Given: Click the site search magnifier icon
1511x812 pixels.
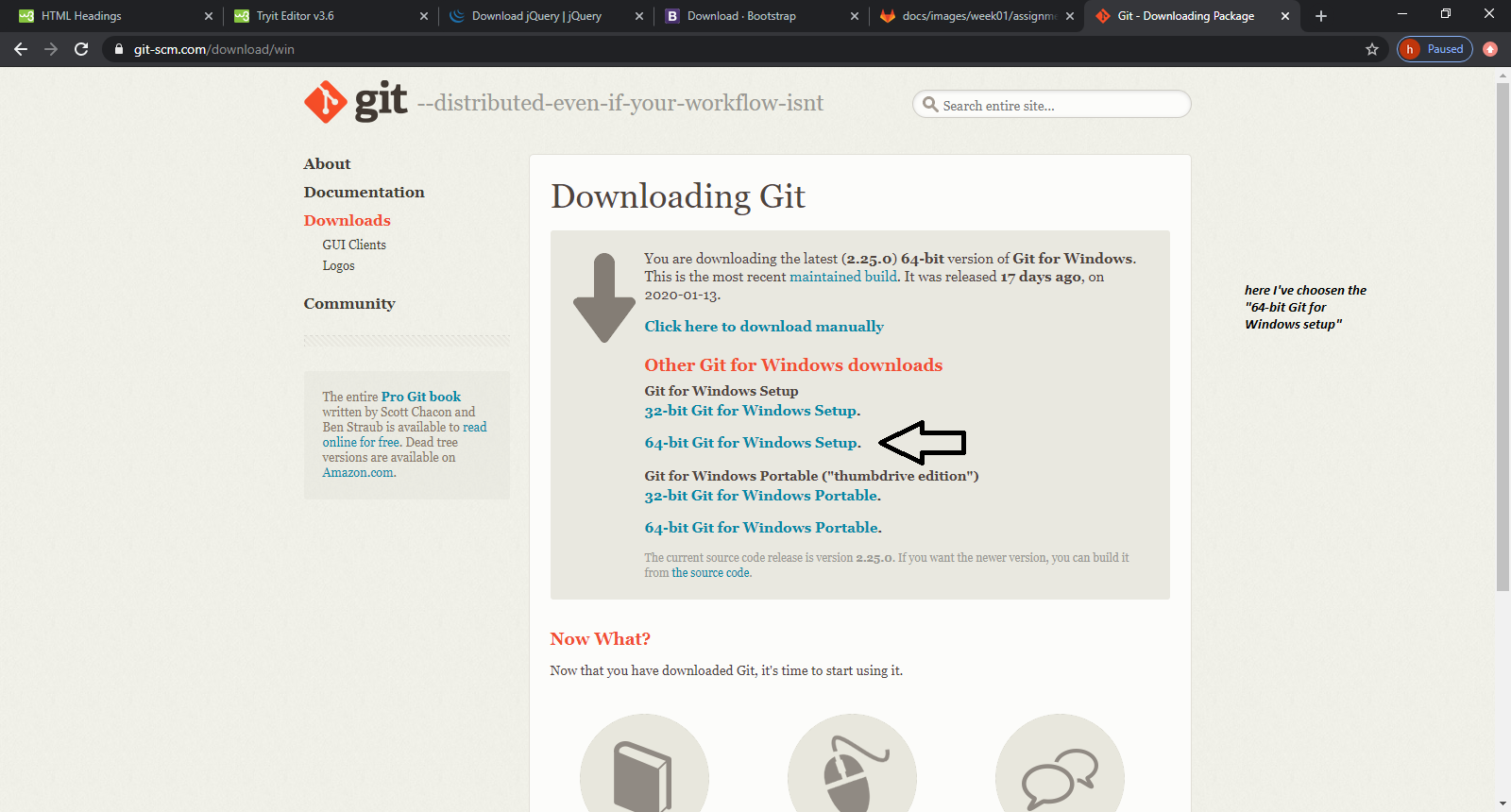Looking at the screenshot, I should (x=930, y=105).
